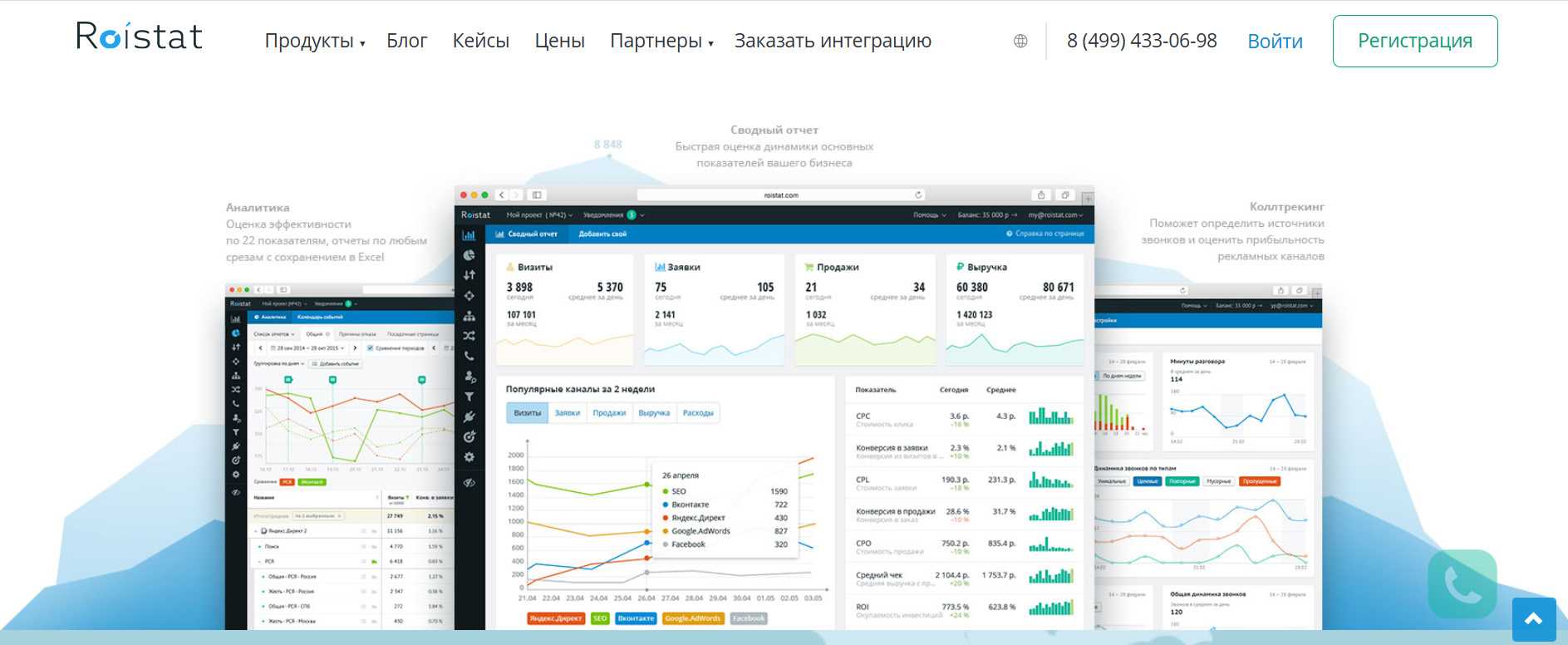The width and height of the screenshot is (1568, 645).
Task: Open the phone (calltracking) icon in dashboard sidebar
Action: pyautogui.click(x=469, y=356)
